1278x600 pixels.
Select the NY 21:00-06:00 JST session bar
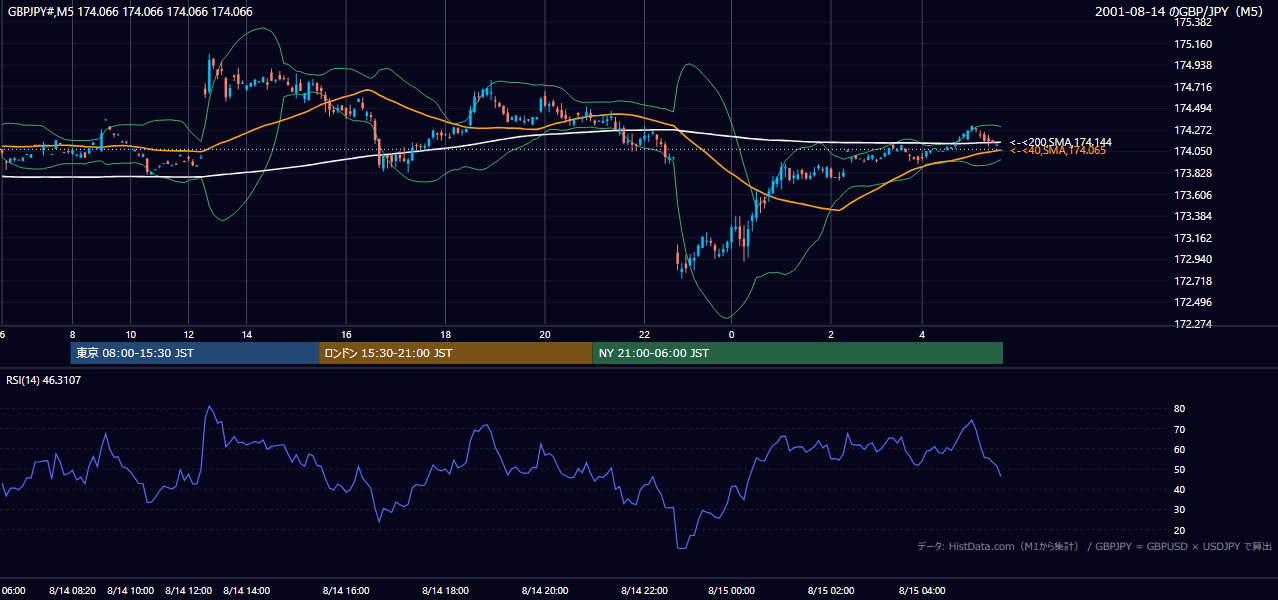pos(798,353)
